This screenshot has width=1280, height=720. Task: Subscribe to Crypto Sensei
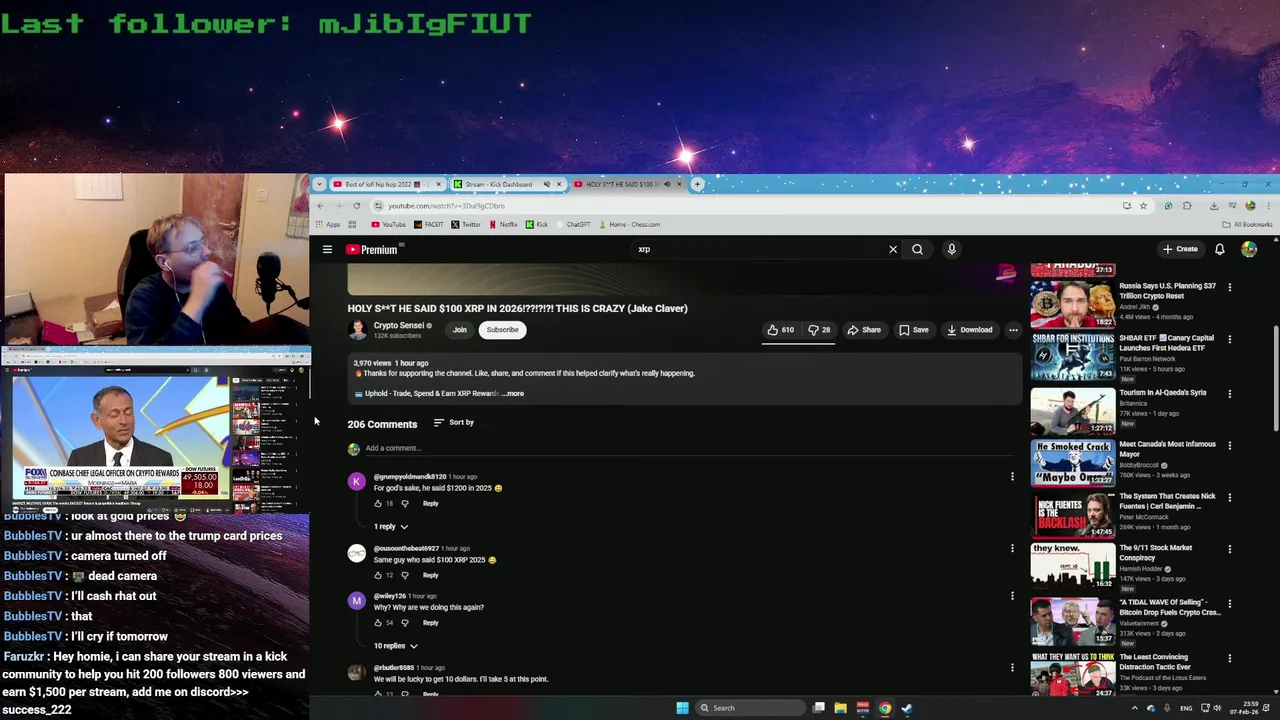pos(502,330)
